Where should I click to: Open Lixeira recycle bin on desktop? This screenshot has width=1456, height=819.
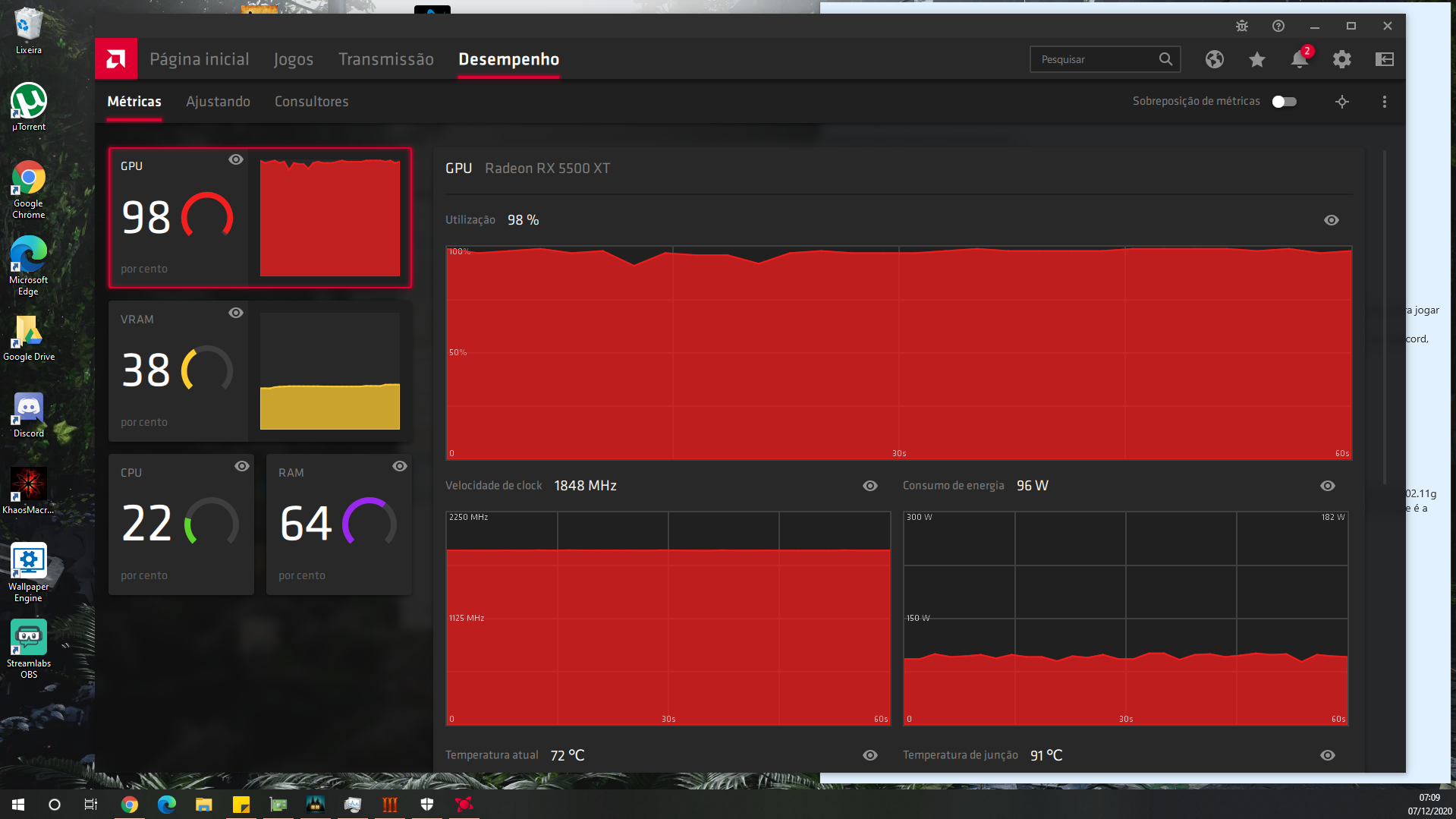coord(29,31)
